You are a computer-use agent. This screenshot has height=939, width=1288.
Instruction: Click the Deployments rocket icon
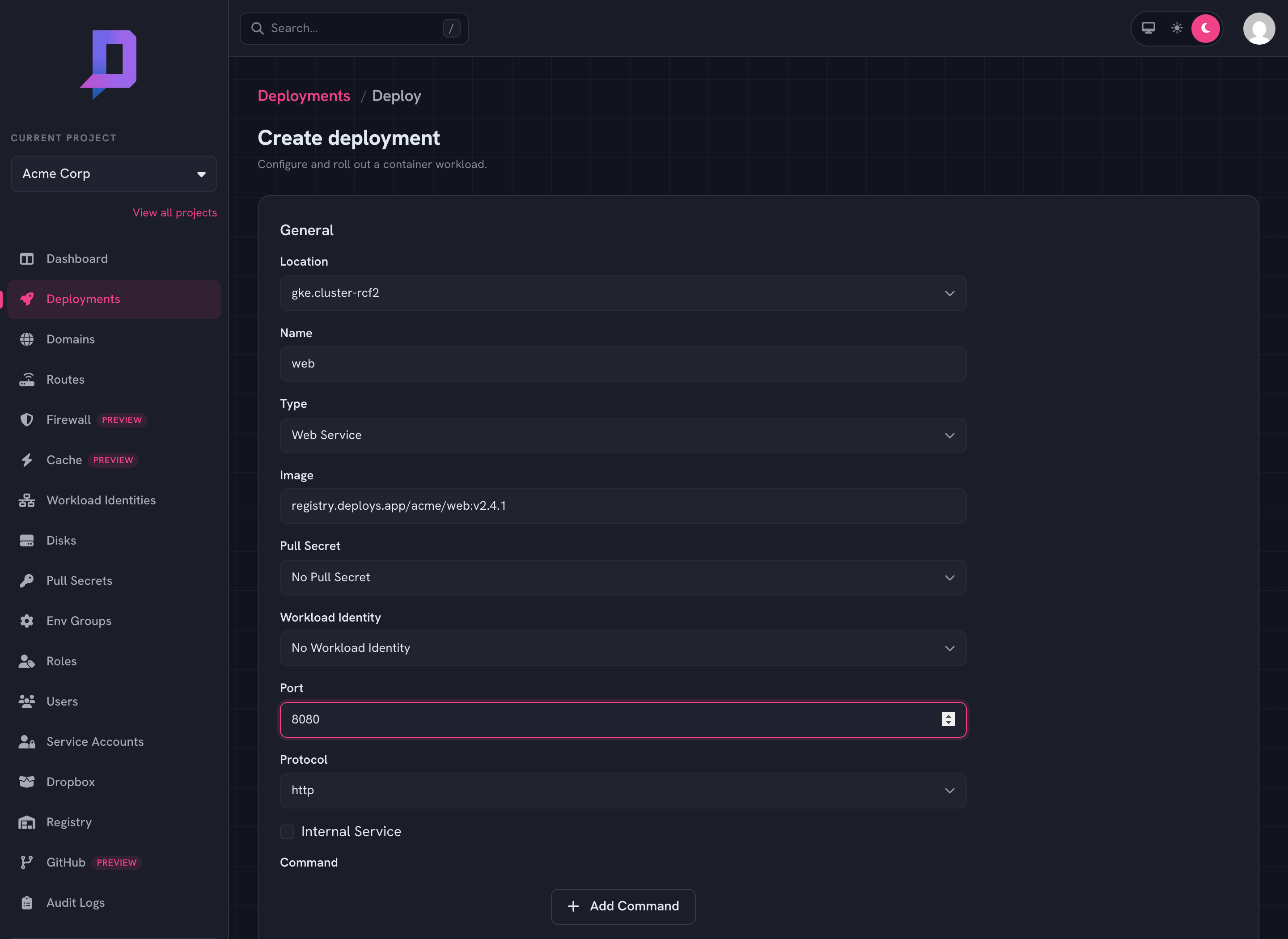(27, 300)
